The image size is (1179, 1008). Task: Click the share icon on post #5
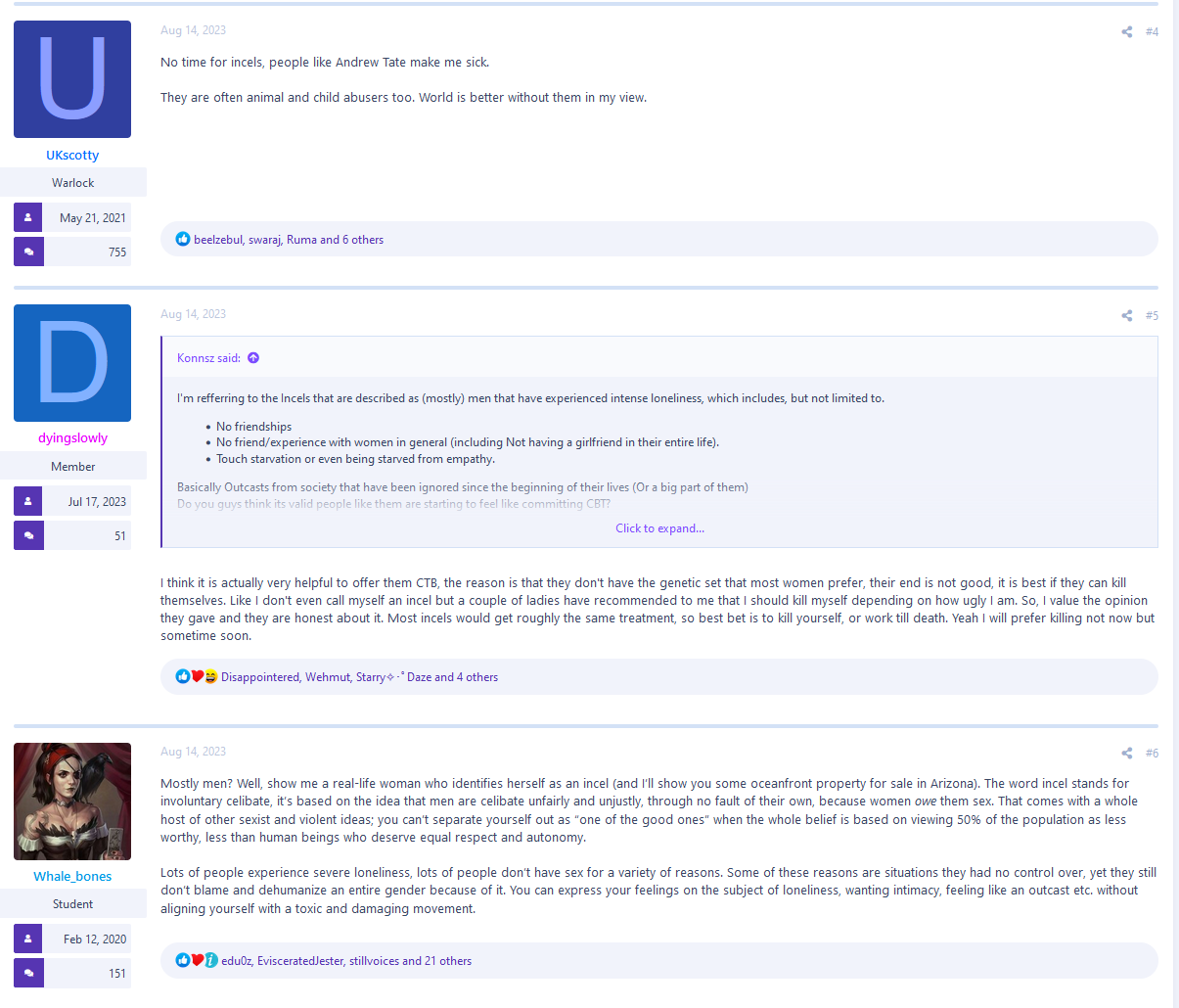pyautogui.click(x=1126, y=315)
